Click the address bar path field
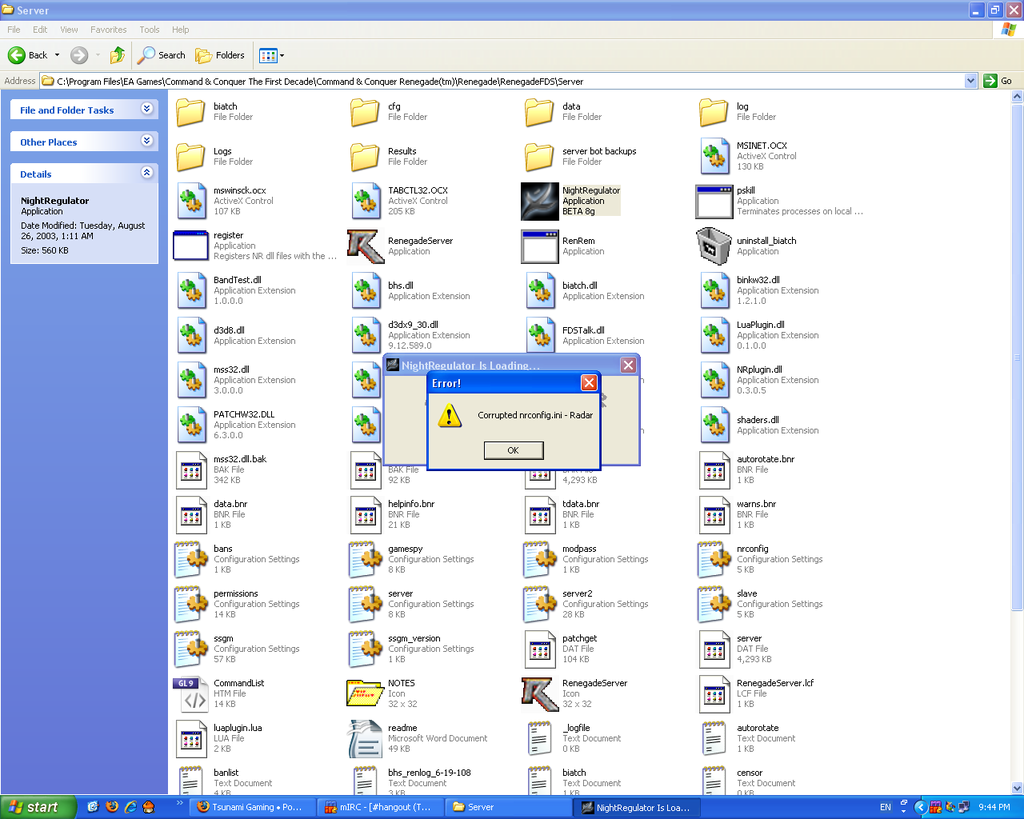The image size is (1024, 819). click(x=500, y=81)
